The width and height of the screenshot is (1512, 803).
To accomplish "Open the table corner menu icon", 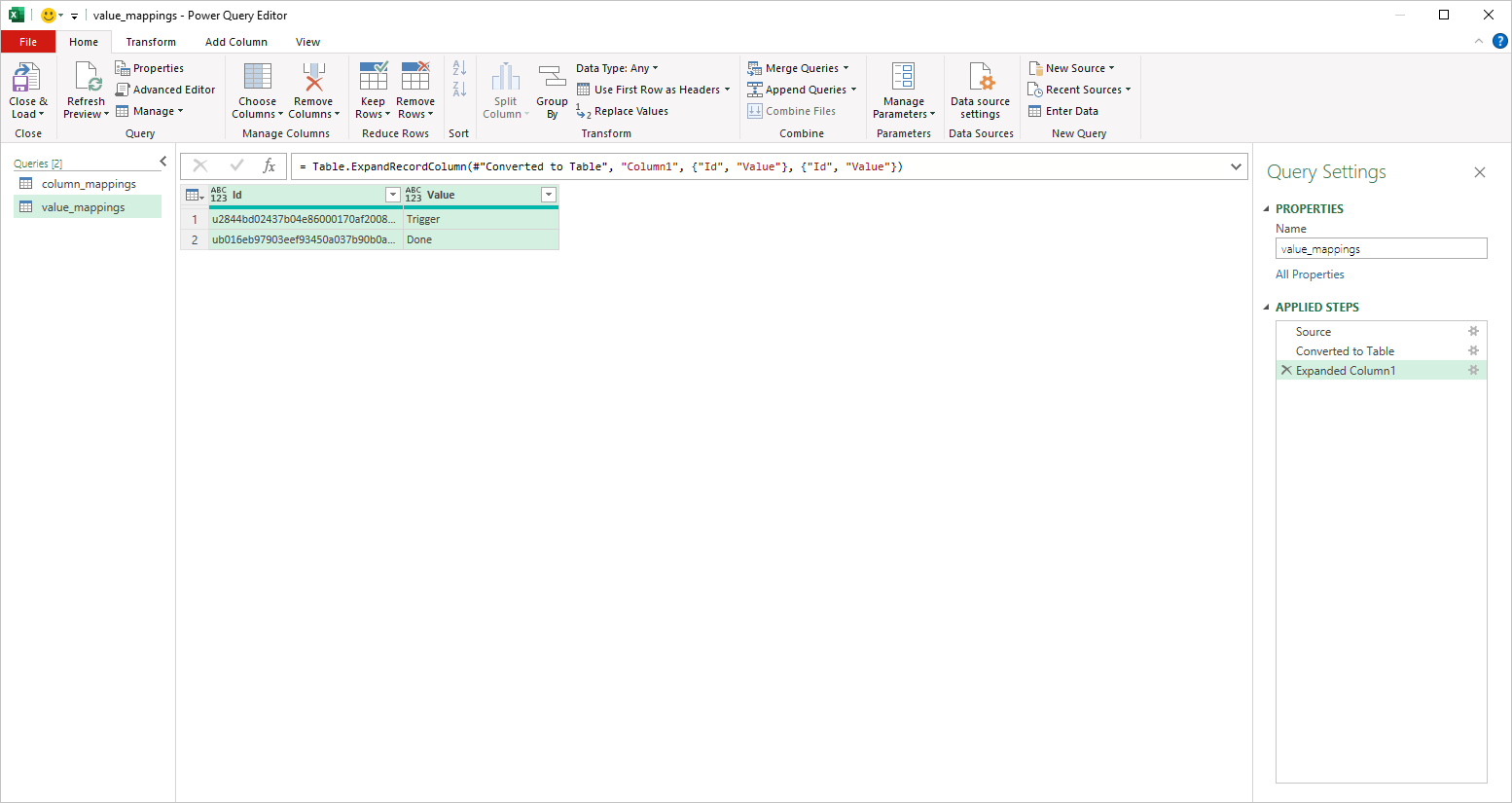I will pos(195,195).
